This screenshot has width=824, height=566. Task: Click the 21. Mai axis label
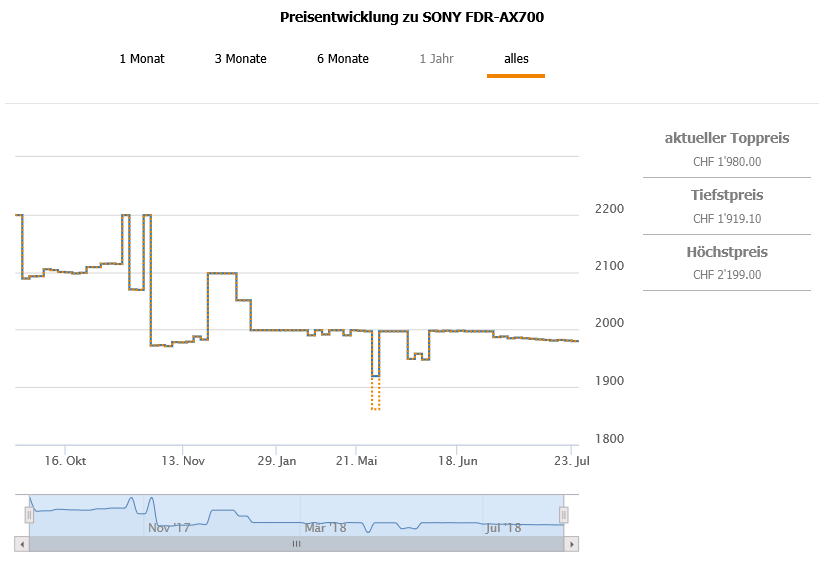click(357, 461)
